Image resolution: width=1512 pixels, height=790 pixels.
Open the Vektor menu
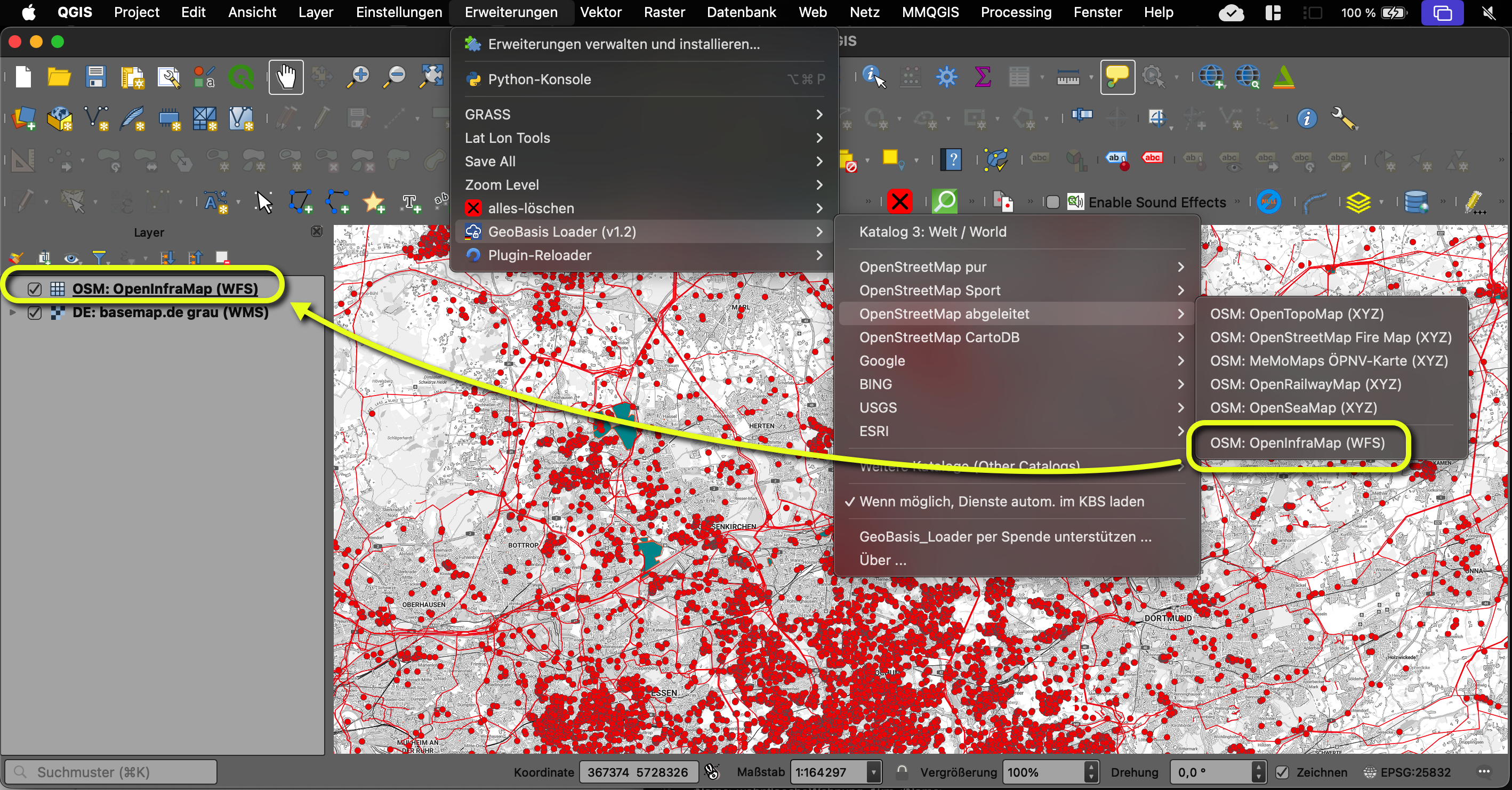(x=600, y=12)
